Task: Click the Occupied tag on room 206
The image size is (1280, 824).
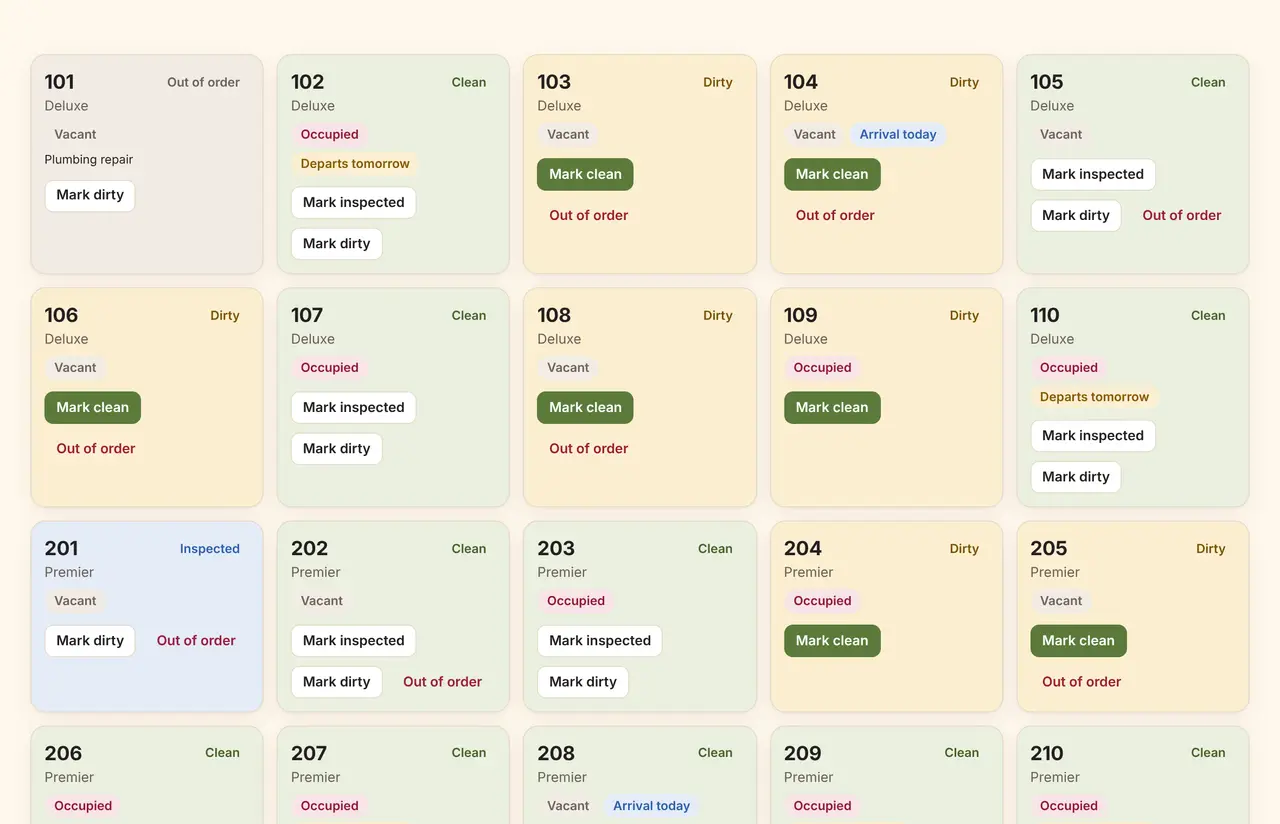Action: [83, 805]
